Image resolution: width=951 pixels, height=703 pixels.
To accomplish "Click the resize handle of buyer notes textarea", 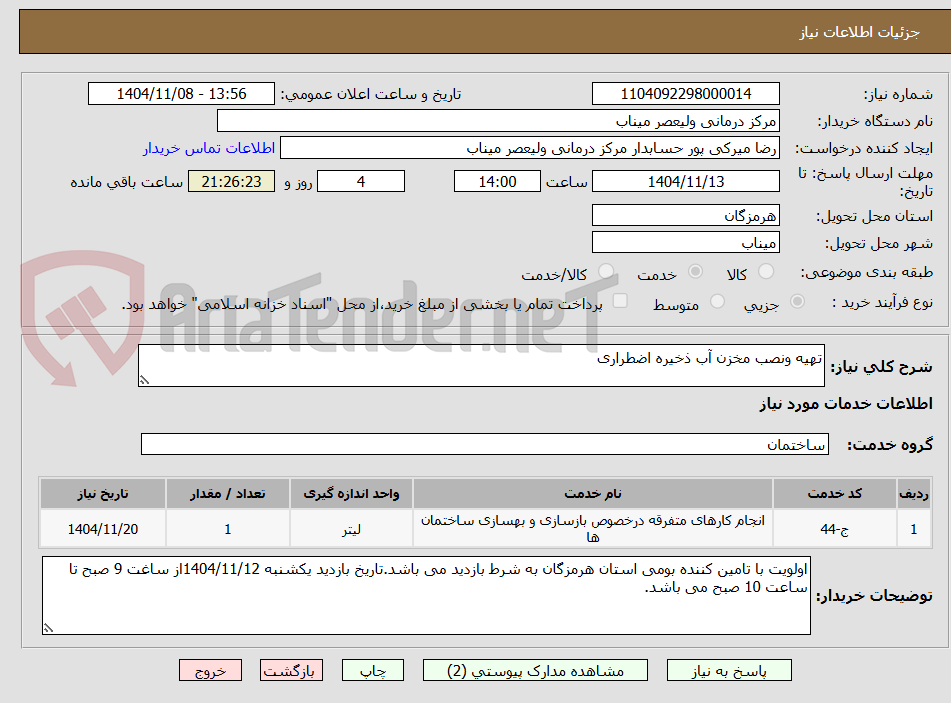I will 49,628.
